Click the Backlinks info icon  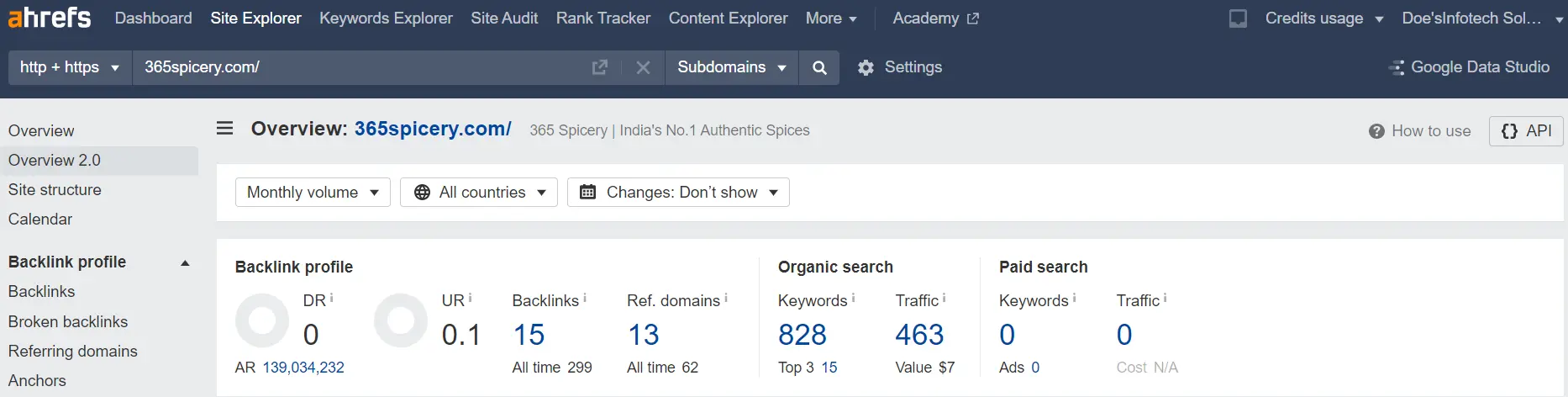(585, 298)
